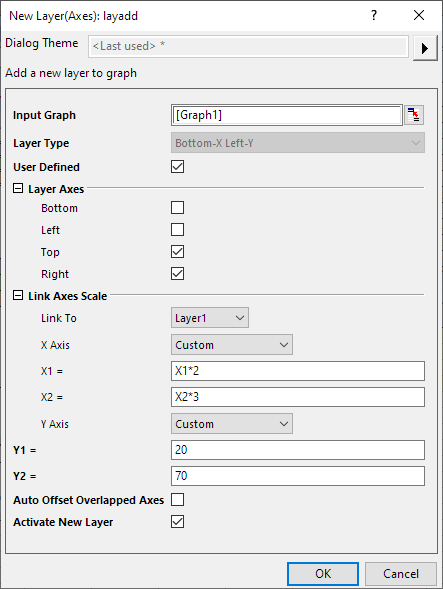This screenshot has width=443, height=589.
Task: Toggle the Right axis checkbox
Action: point(177,274)
